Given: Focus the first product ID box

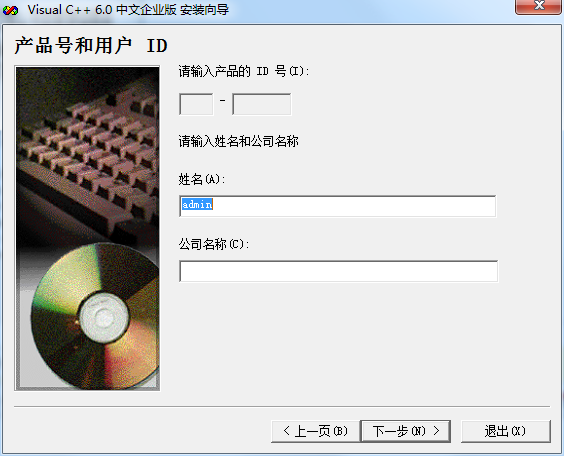Looking at the screenshot, I should coord(196,104).
